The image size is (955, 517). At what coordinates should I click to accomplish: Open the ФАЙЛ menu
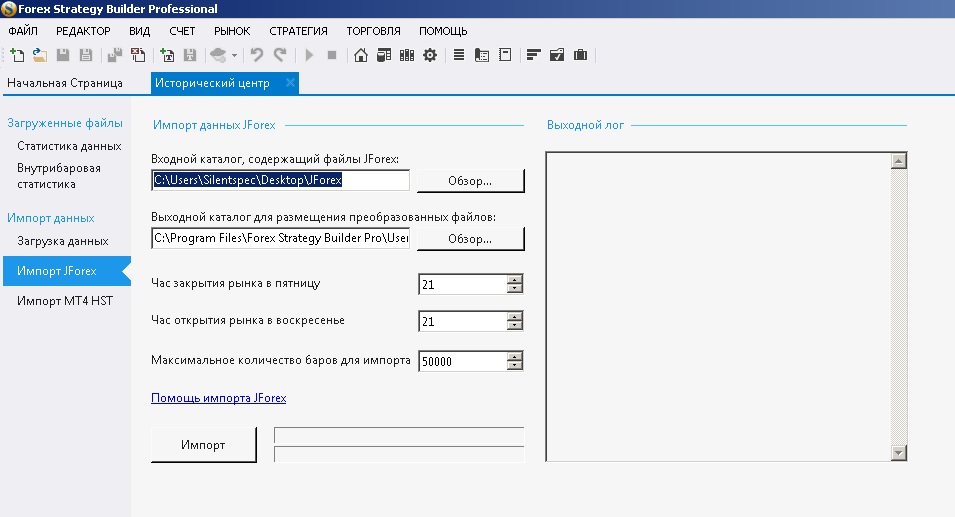click(x=23, y=31)
